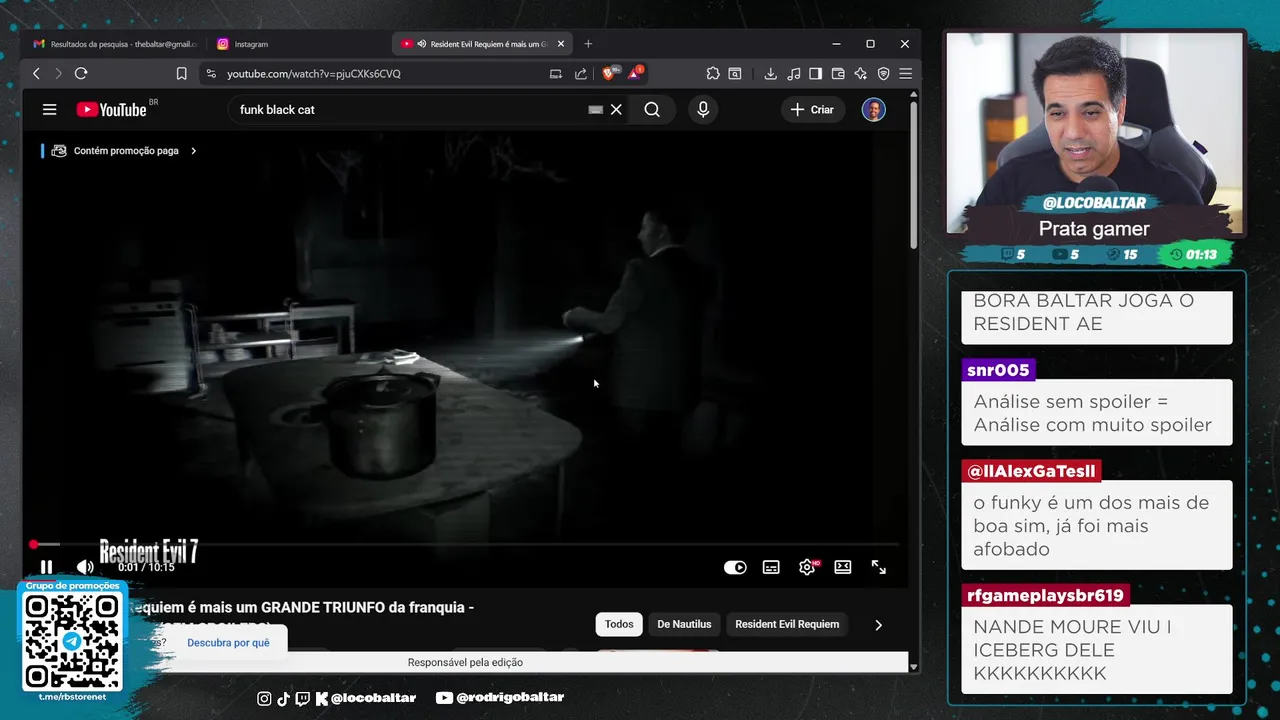Open the Brave VPN shield icon
The image size is (1280, 720).
[883, 73]
